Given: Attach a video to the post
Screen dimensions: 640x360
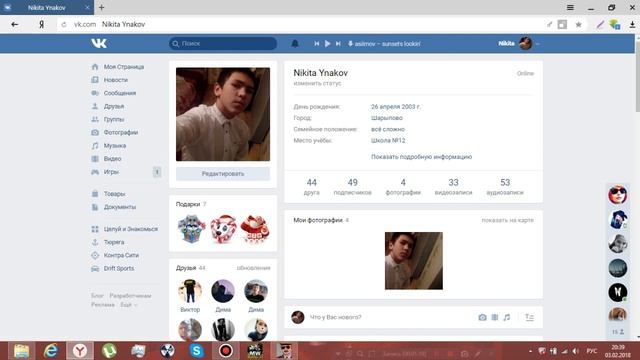Looking at the screenshot, I should 495,317.
